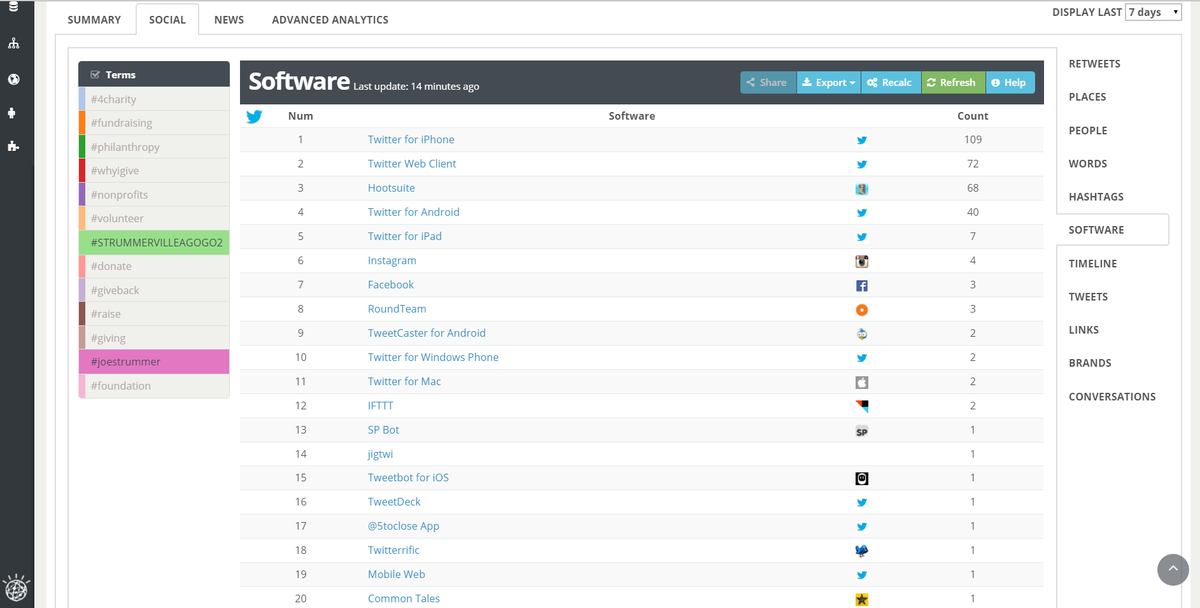Click Twitter icon in TweetDeck row

click(x=861, y=503)
